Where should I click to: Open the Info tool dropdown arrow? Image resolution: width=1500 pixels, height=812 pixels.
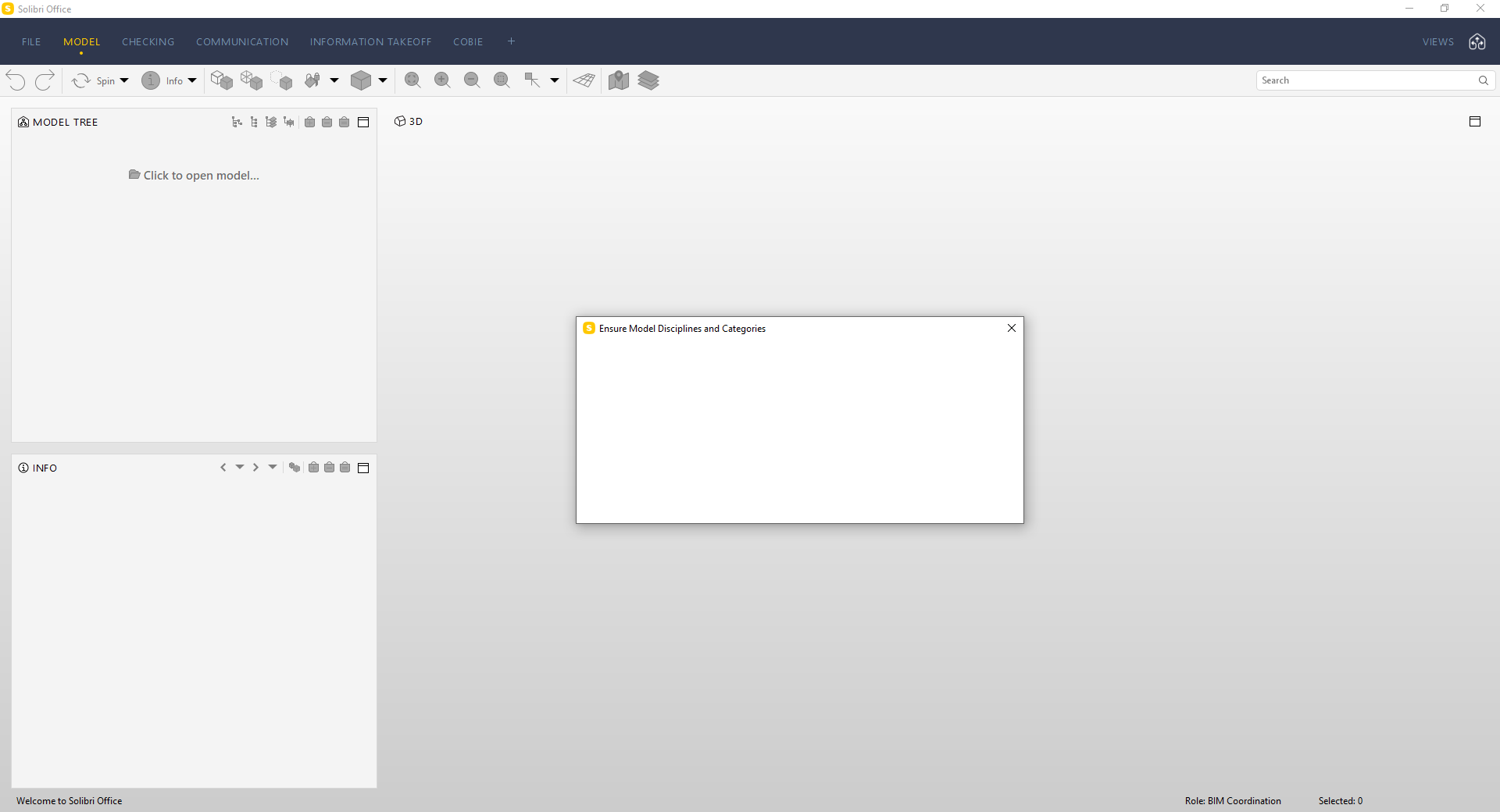pos(192,80)
